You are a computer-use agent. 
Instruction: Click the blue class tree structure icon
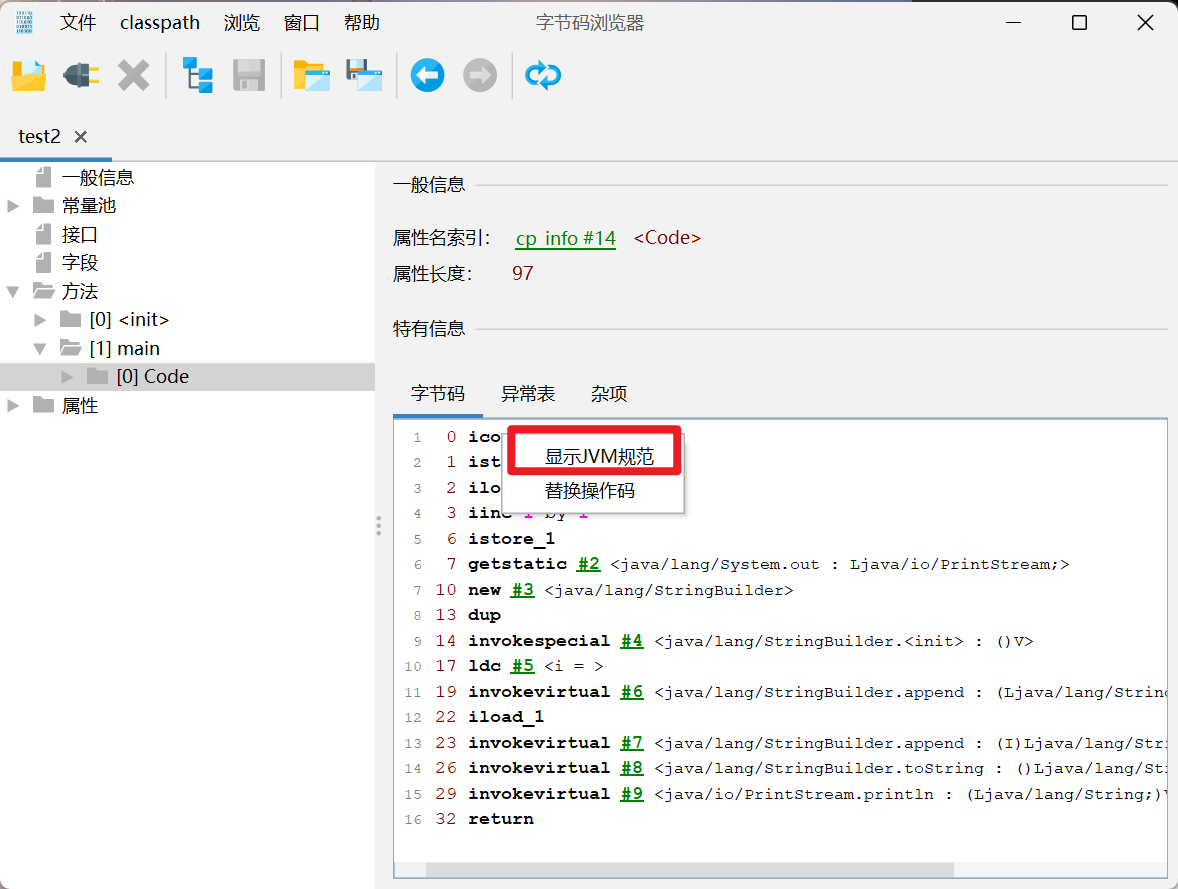coord(197,75)
